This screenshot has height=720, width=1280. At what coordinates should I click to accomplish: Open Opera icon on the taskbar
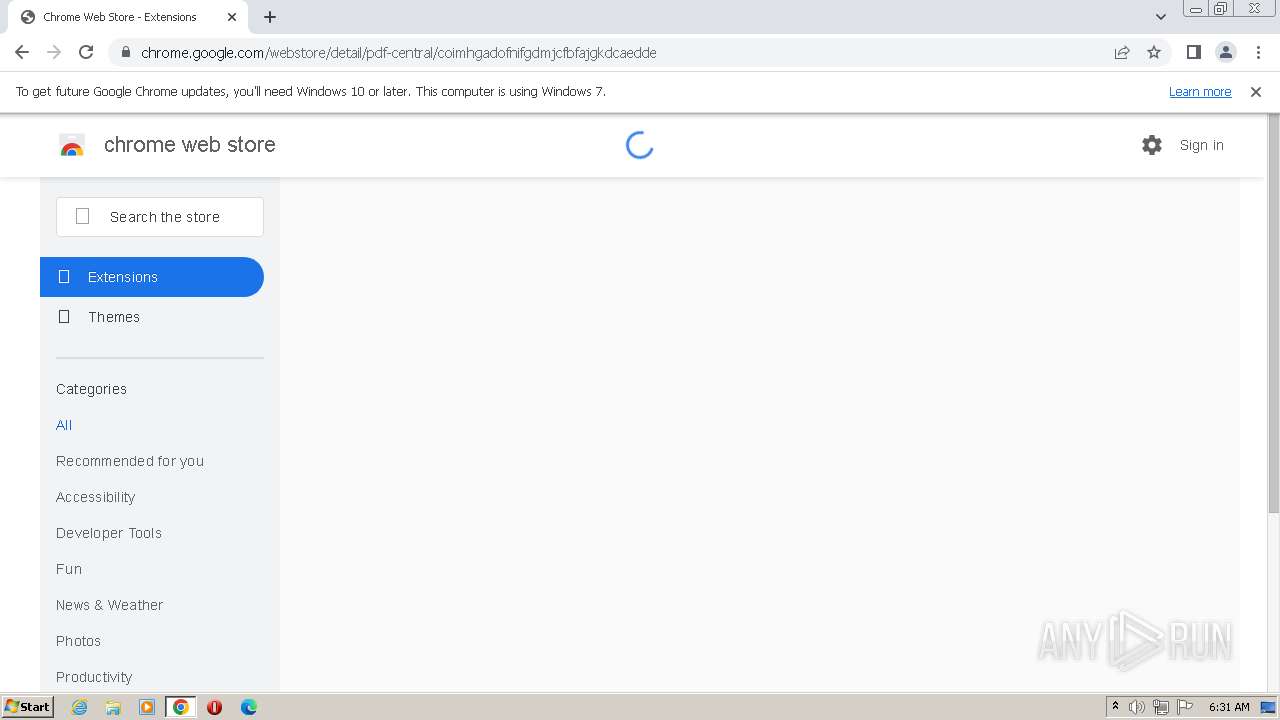[x=214, y=707]
